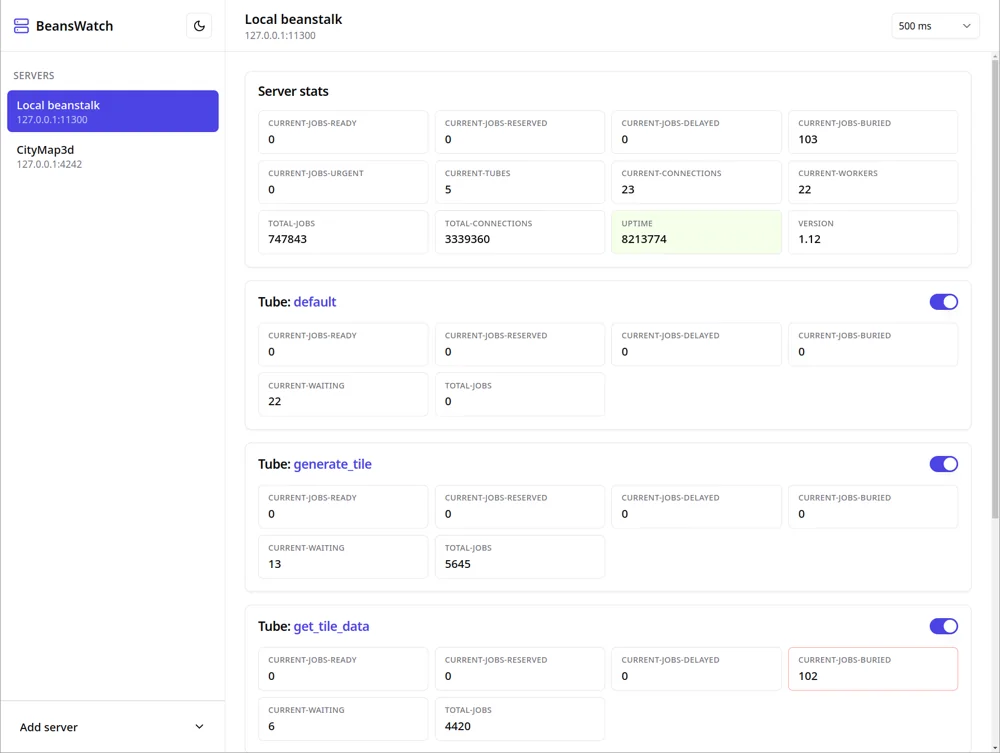Select the Local beanstalk server
The height and width of the screenshot is (753, 1000).
(x=113, y=111)
